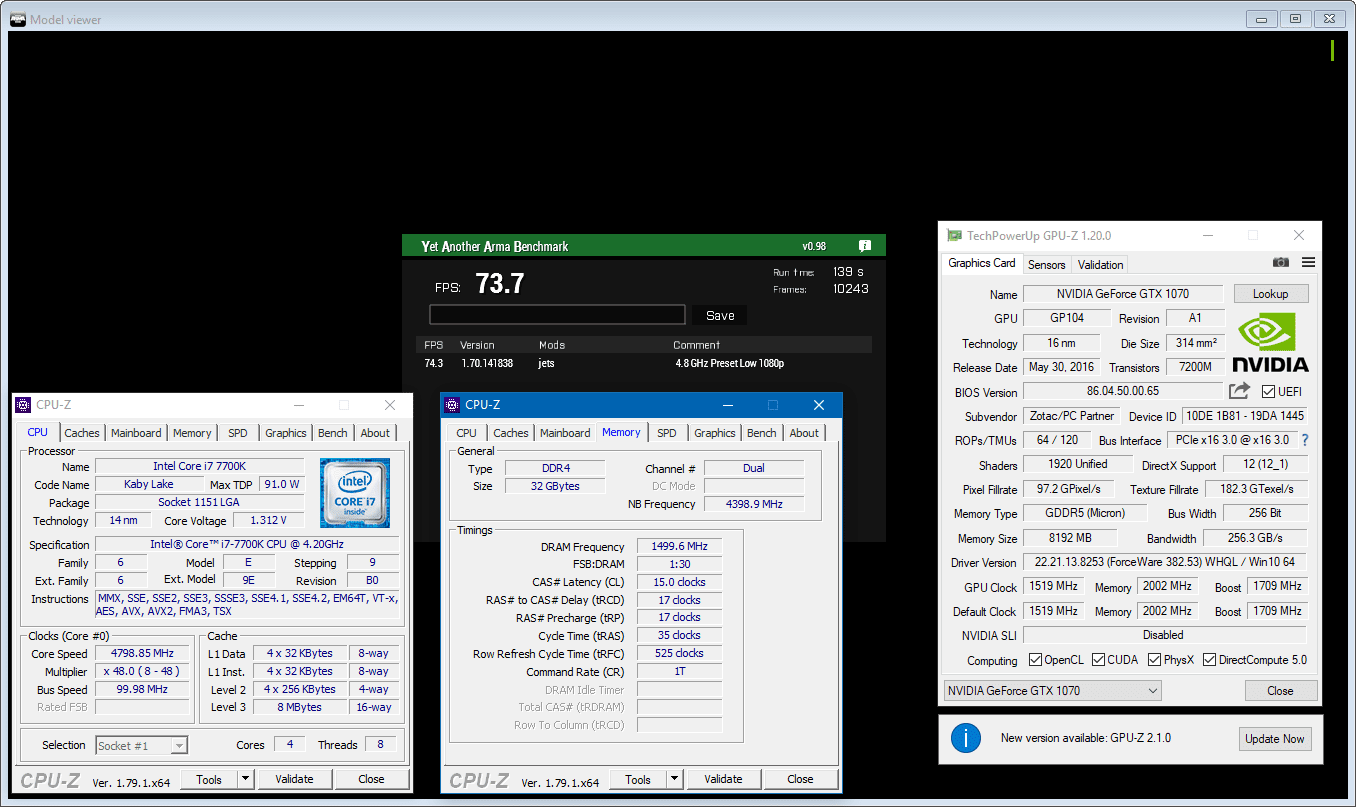Maximize the Model viewer window
This screenshot has width=1356, height=807.
click(x=1295, y=18)
